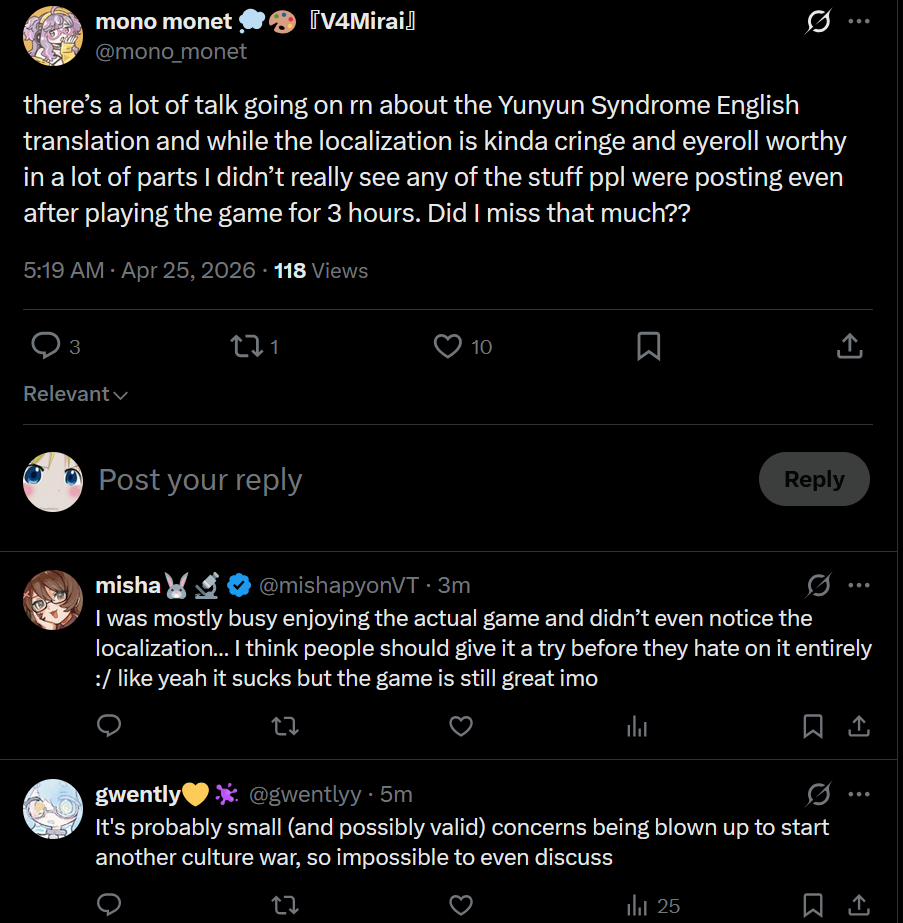Open gwently's profile avatar

coord(53,809)
